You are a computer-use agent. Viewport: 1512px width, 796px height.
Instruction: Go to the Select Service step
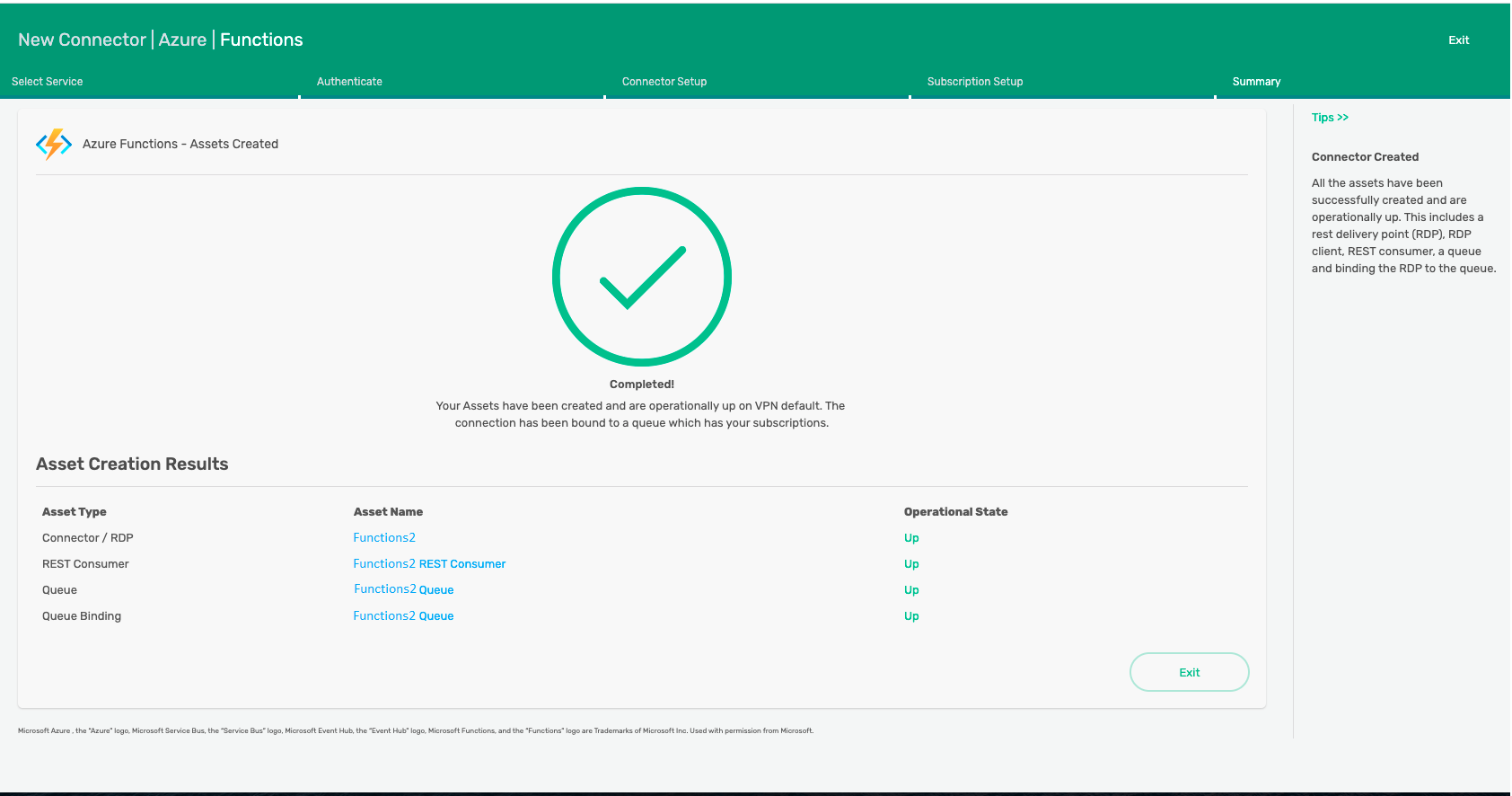point(48,82)
